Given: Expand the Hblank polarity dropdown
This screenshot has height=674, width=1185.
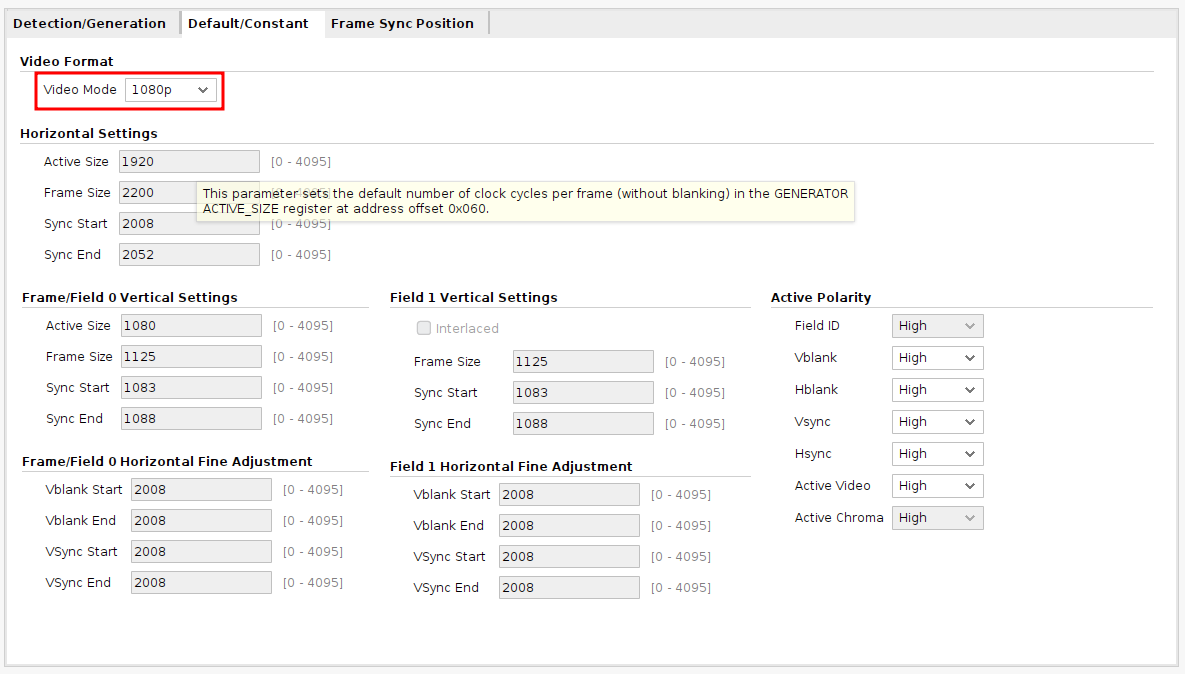Looking at the screenshot, I should pos(937,390).
